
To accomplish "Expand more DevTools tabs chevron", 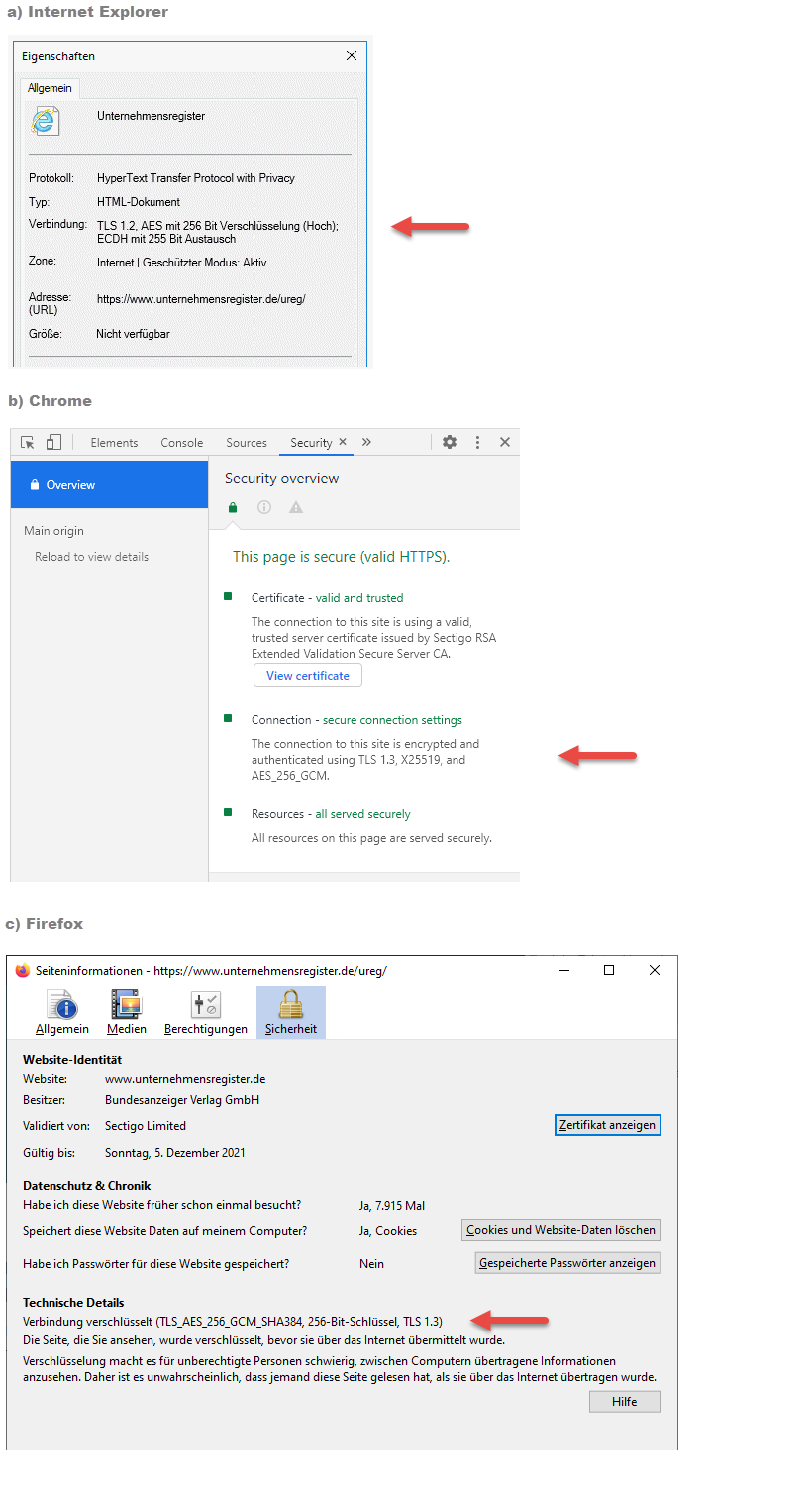I will click(366, 442).
